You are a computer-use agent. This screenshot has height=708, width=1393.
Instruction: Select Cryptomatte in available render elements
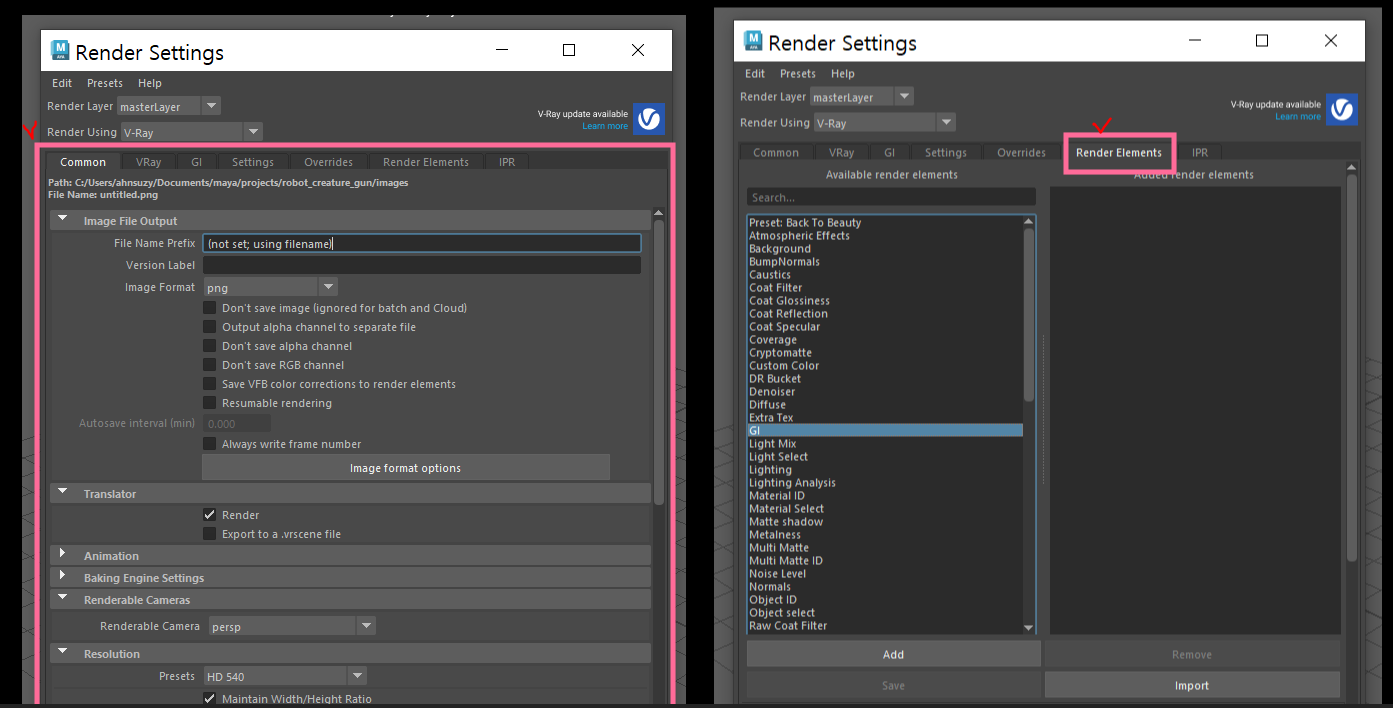(x=781, y=353)
